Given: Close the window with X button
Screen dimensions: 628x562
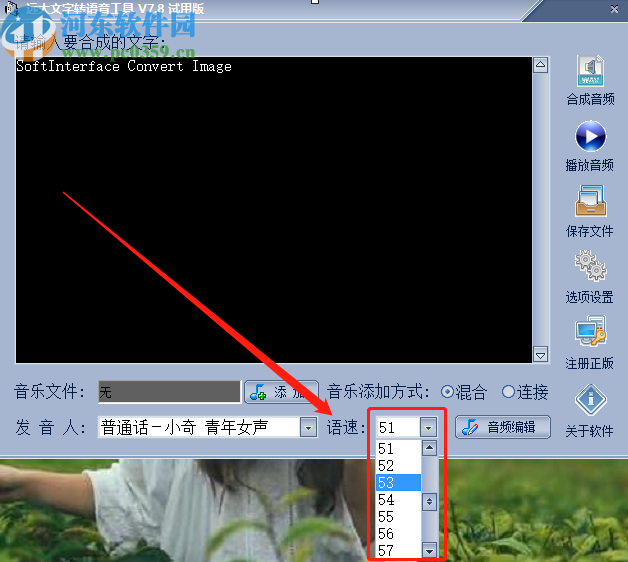Looking at the screenshot, I should click(614, 9).
